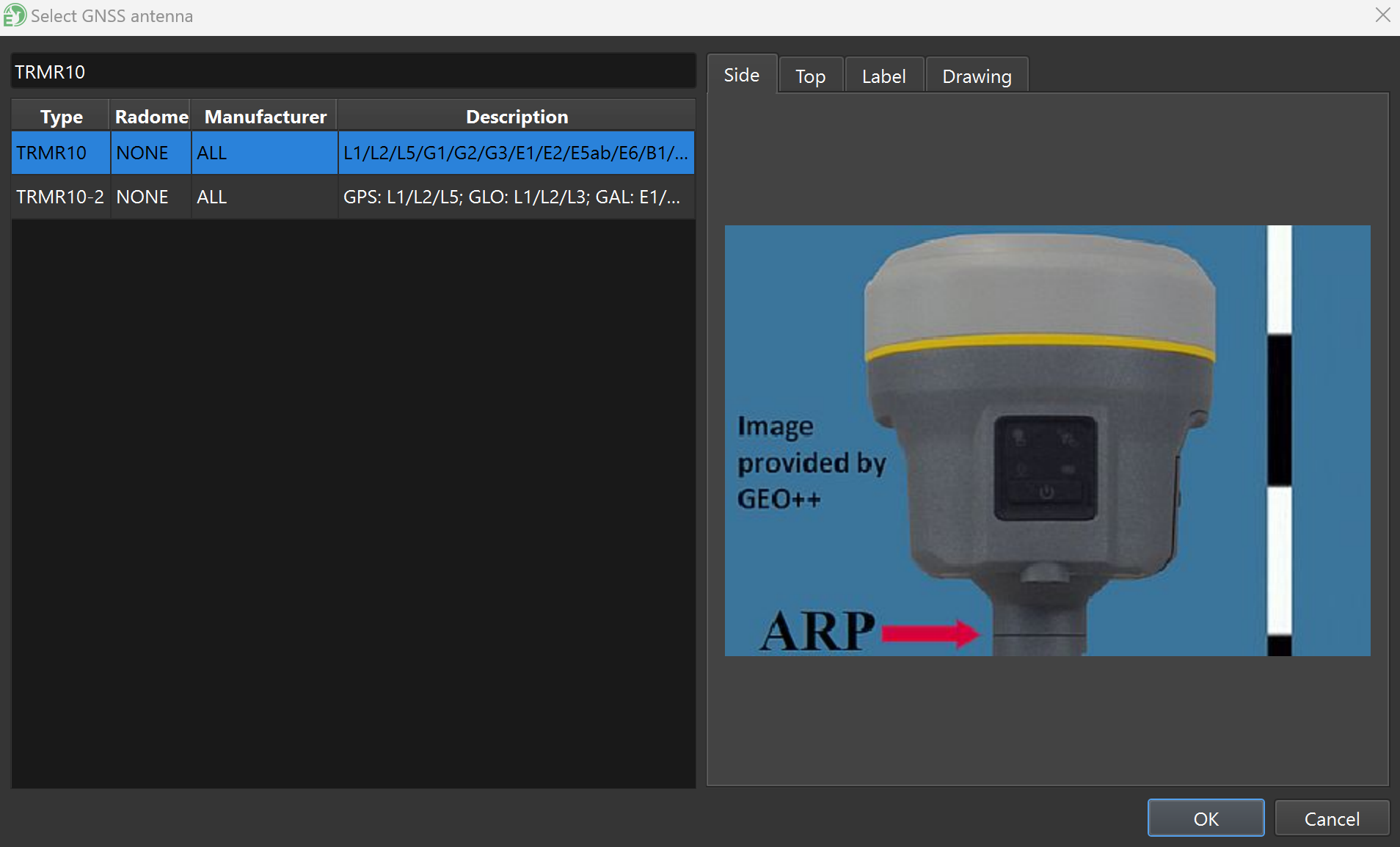This screenshot has width=1400, height=847.
Task: Switch to the Side view tab
Action: point(741,75)
